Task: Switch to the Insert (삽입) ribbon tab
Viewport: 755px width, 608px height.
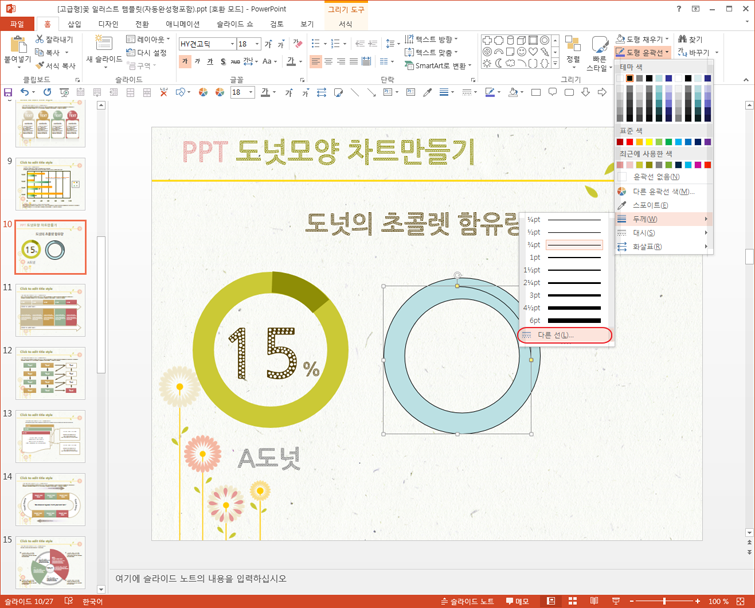Action: pos(74,24)
